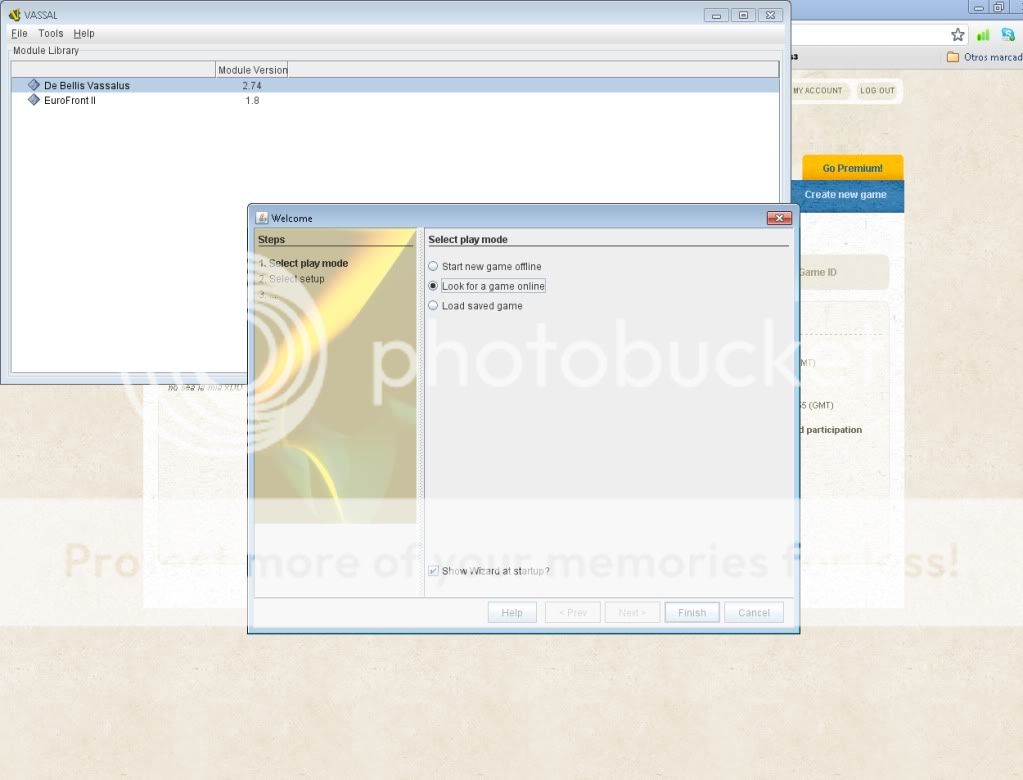Screen dimensions: 1023x780
Task: Maximize the VASSAL window
Action: tap(743, 15)
